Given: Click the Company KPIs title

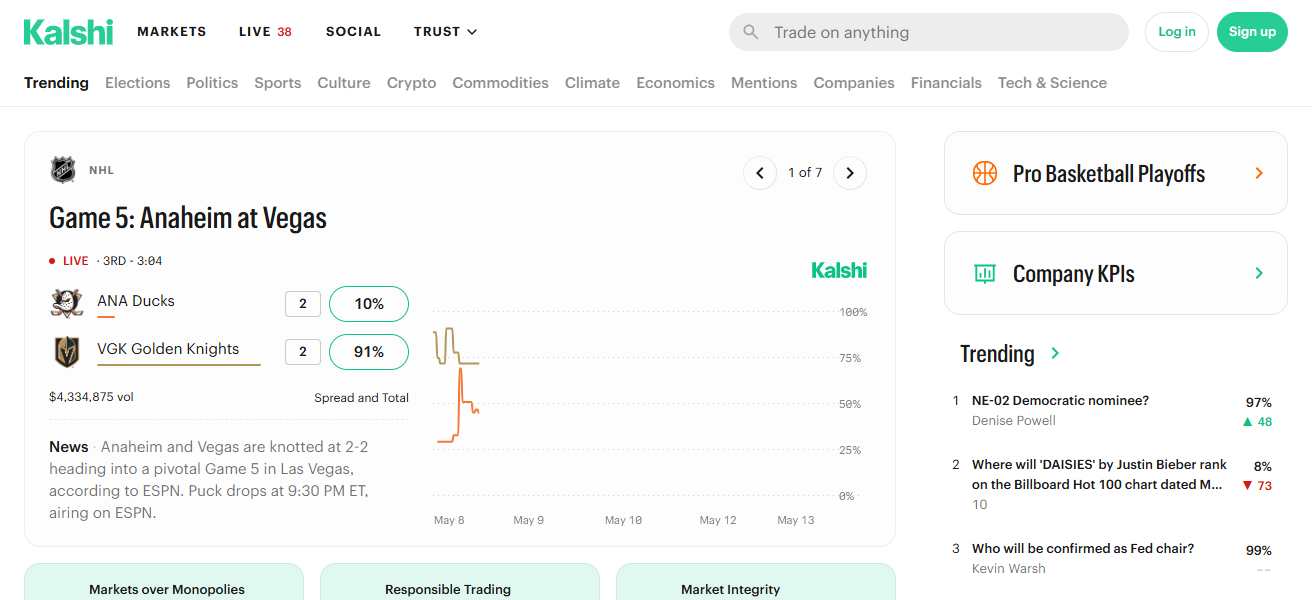Looking at the screenshot, I should point(1074,274).
